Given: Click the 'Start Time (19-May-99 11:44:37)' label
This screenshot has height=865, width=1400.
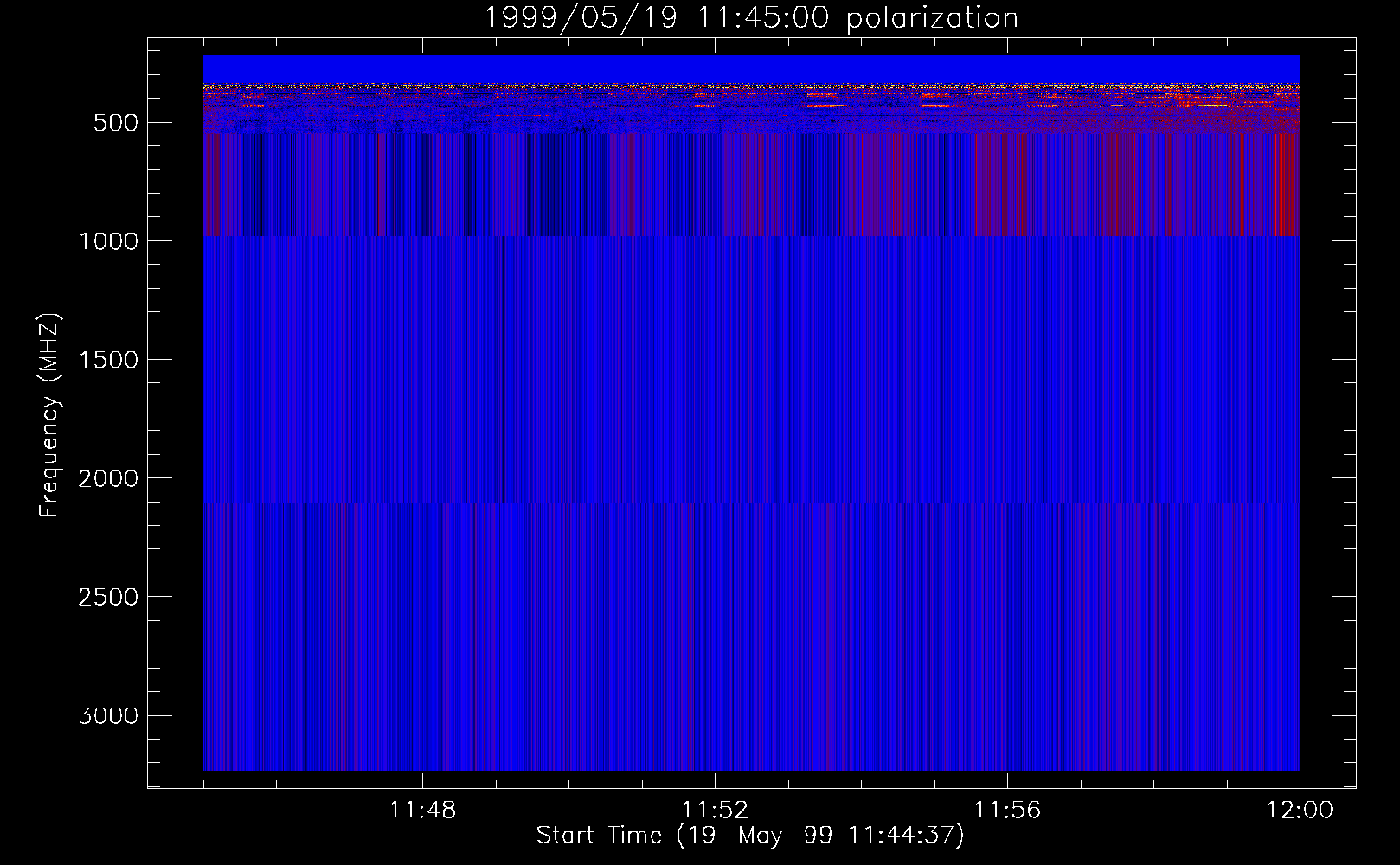Looking at the screenshot, I should point(750,836).
